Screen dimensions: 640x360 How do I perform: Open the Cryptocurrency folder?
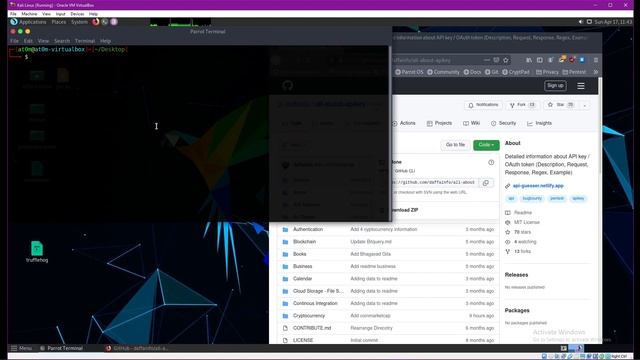tap(309, 316)
